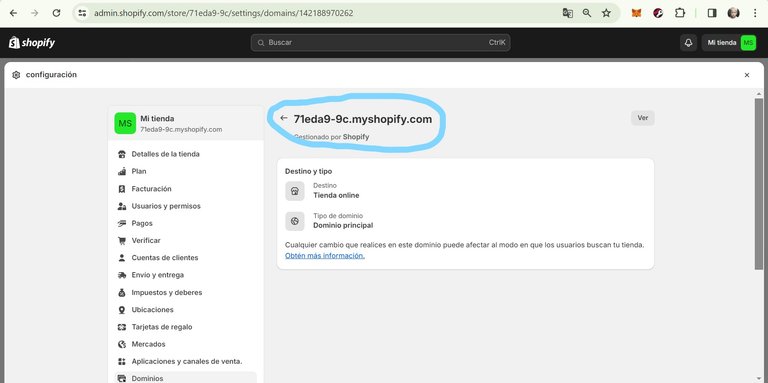This screenshot has width=768, height=383.
Task: Click the Dominio principal globe icon
Action: [x=295, y=221]
